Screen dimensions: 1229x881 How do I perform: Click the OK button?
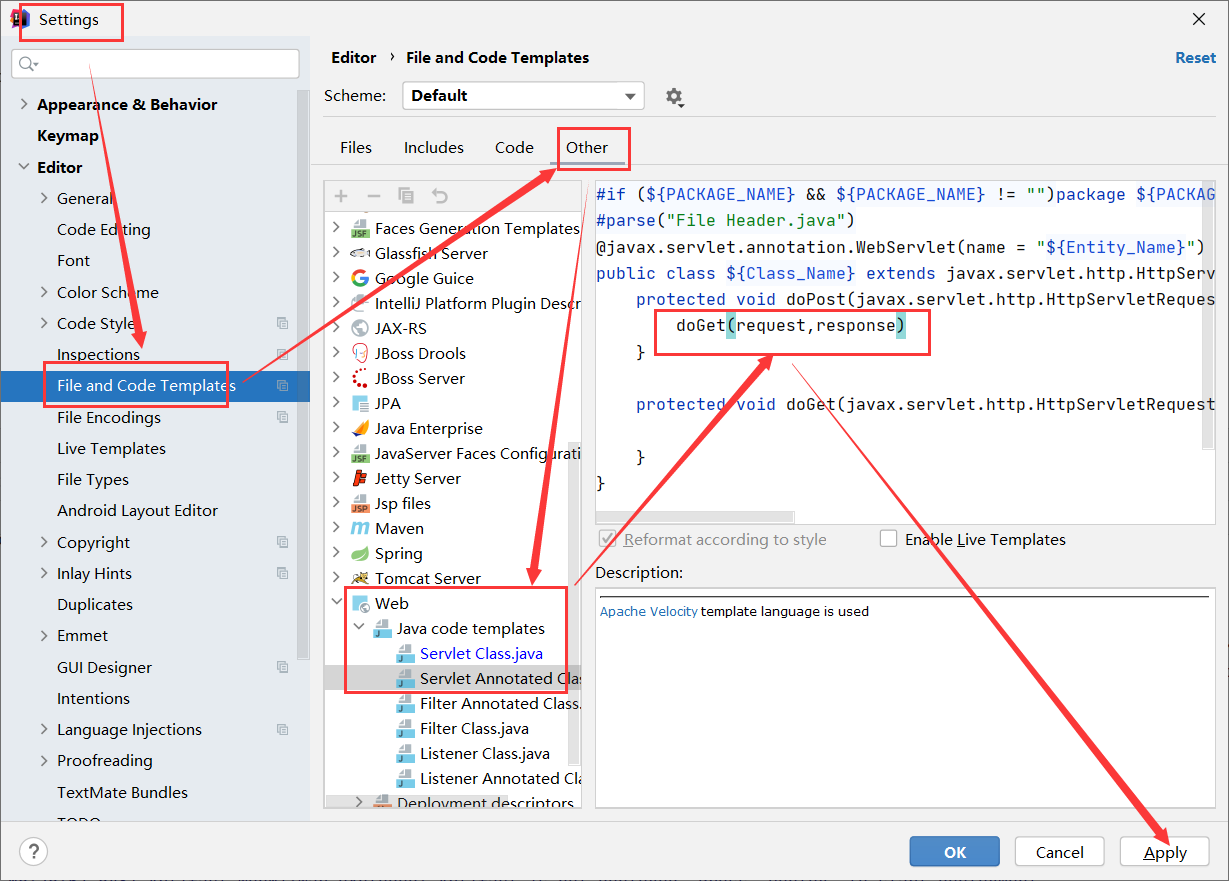pos(955,852)
